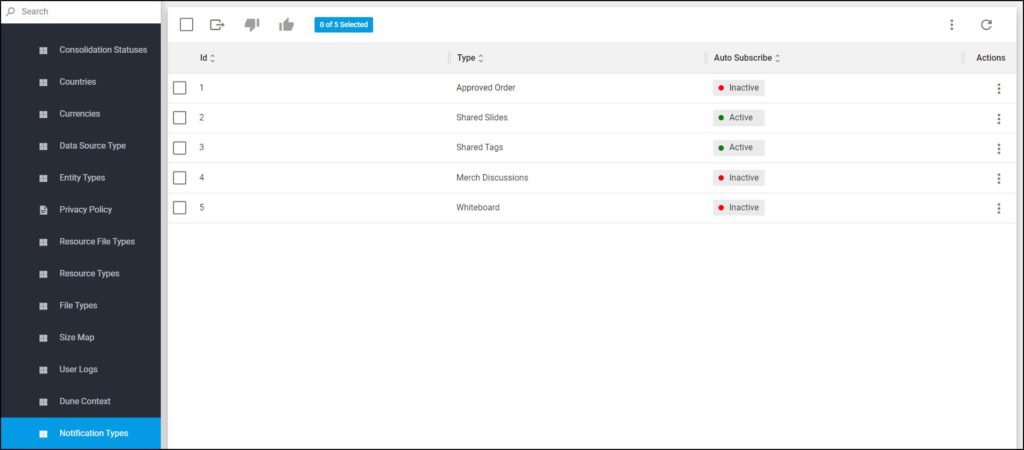Image resolution: width=1024 pixels, height=450 pixels.
Task: Sort table by Type column
Action: [x=470, y=58]
